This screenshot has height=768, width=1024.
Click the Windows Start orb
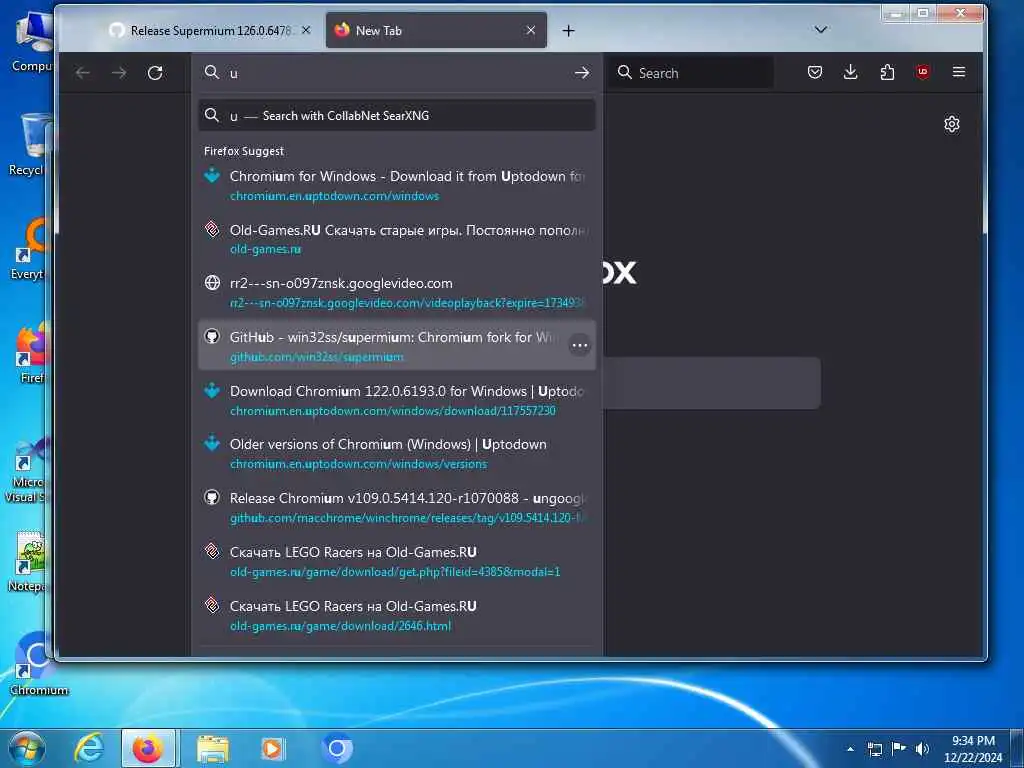[26, 748]
